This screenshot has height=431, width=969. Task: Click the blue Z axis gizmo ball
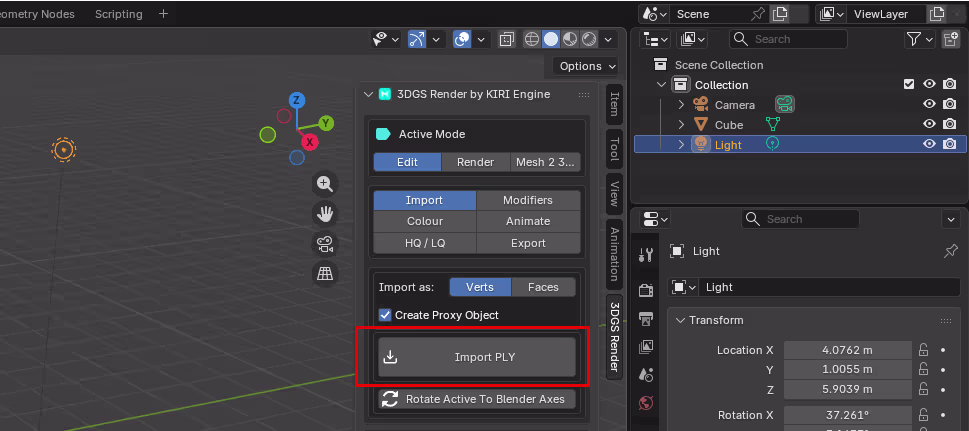point(297,100)
